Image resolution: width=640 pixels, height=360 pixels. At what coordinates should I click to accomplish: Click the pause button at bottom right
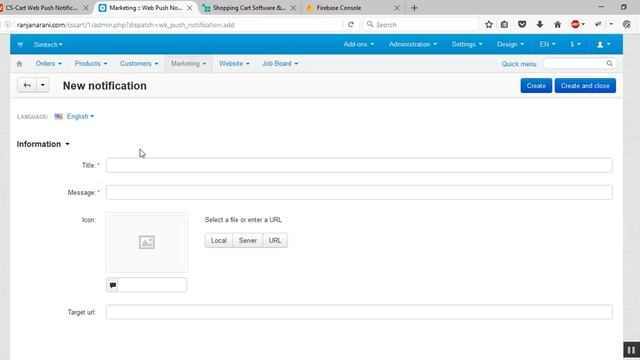tap(631, 350)
